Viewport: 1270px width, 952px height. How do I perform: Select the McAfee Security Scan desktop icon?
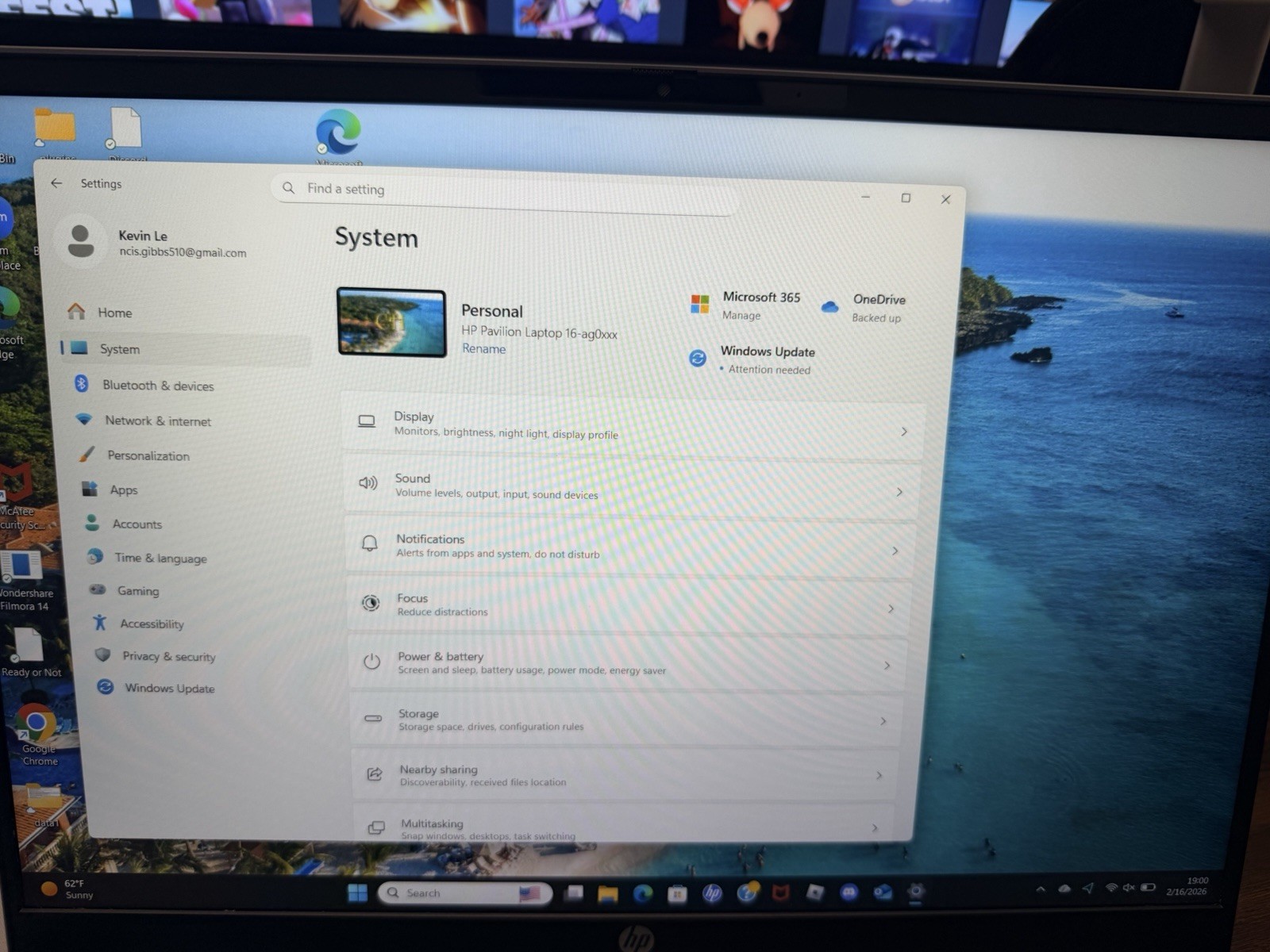20,500
